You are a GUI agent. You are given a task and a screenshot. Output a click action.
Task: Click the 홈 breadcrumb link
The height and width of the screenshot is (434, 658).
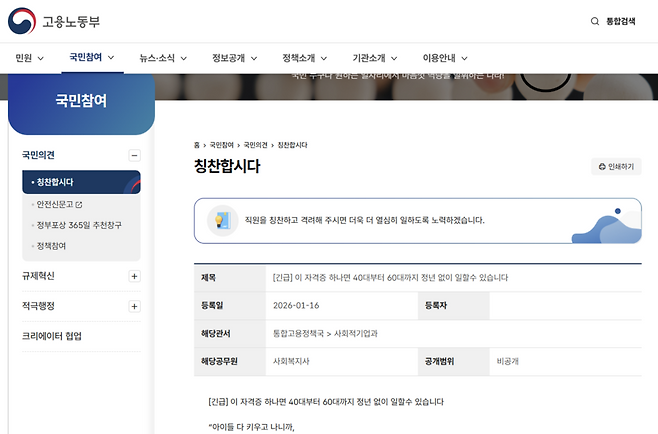pos(197,145)
